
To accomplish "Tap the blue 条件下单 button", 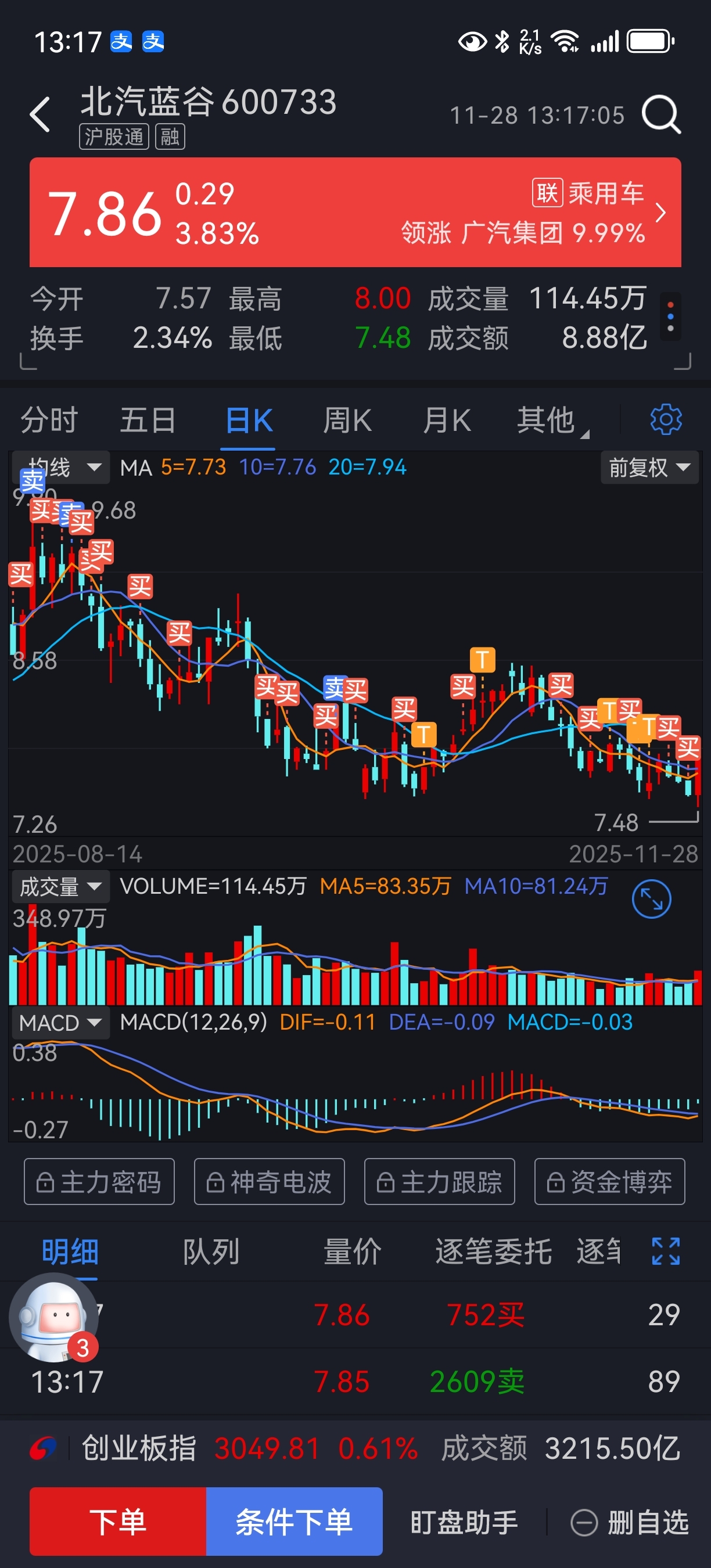I will (x=295, y=1521).
